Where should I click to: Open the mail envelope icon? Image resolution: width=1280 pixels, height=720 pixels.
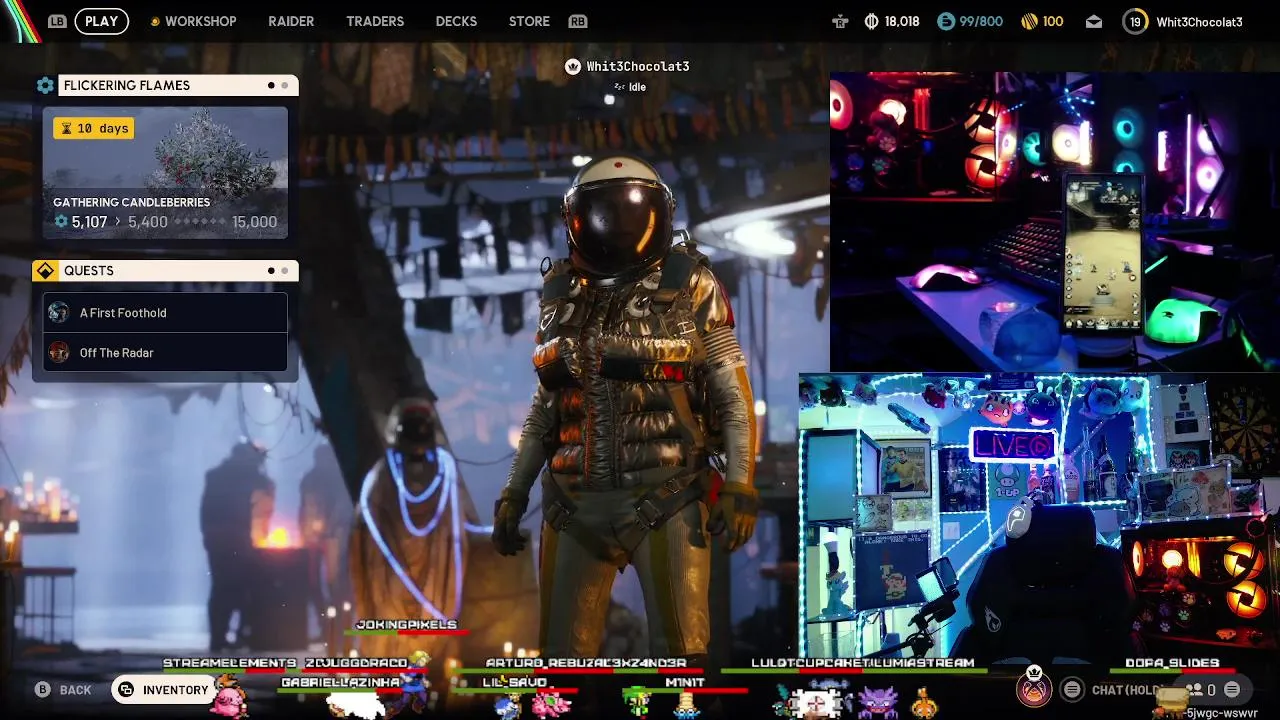pyautogui.click(x=1094, y=21)
